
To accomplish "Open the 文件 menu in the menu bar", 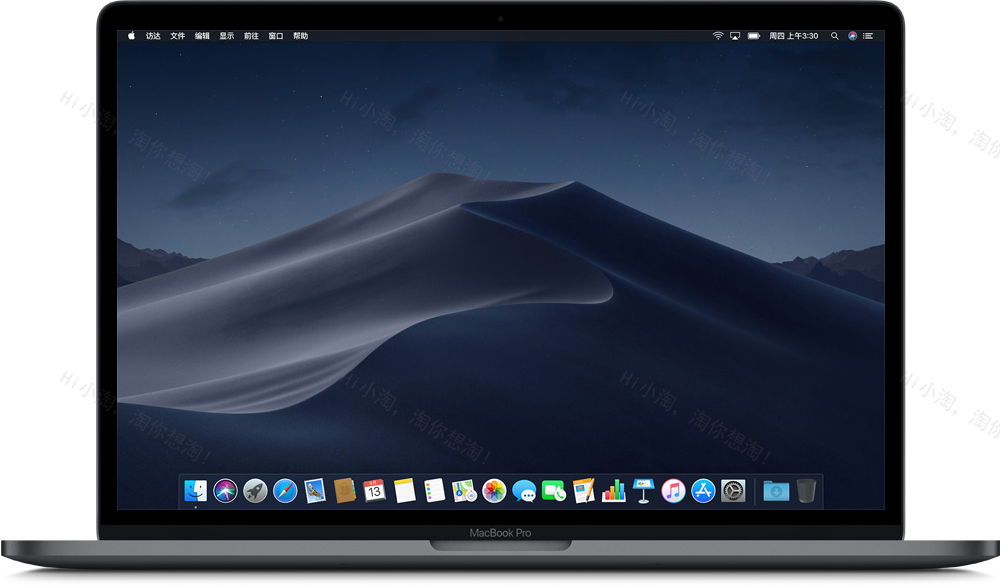I will (x=177, y=35).
